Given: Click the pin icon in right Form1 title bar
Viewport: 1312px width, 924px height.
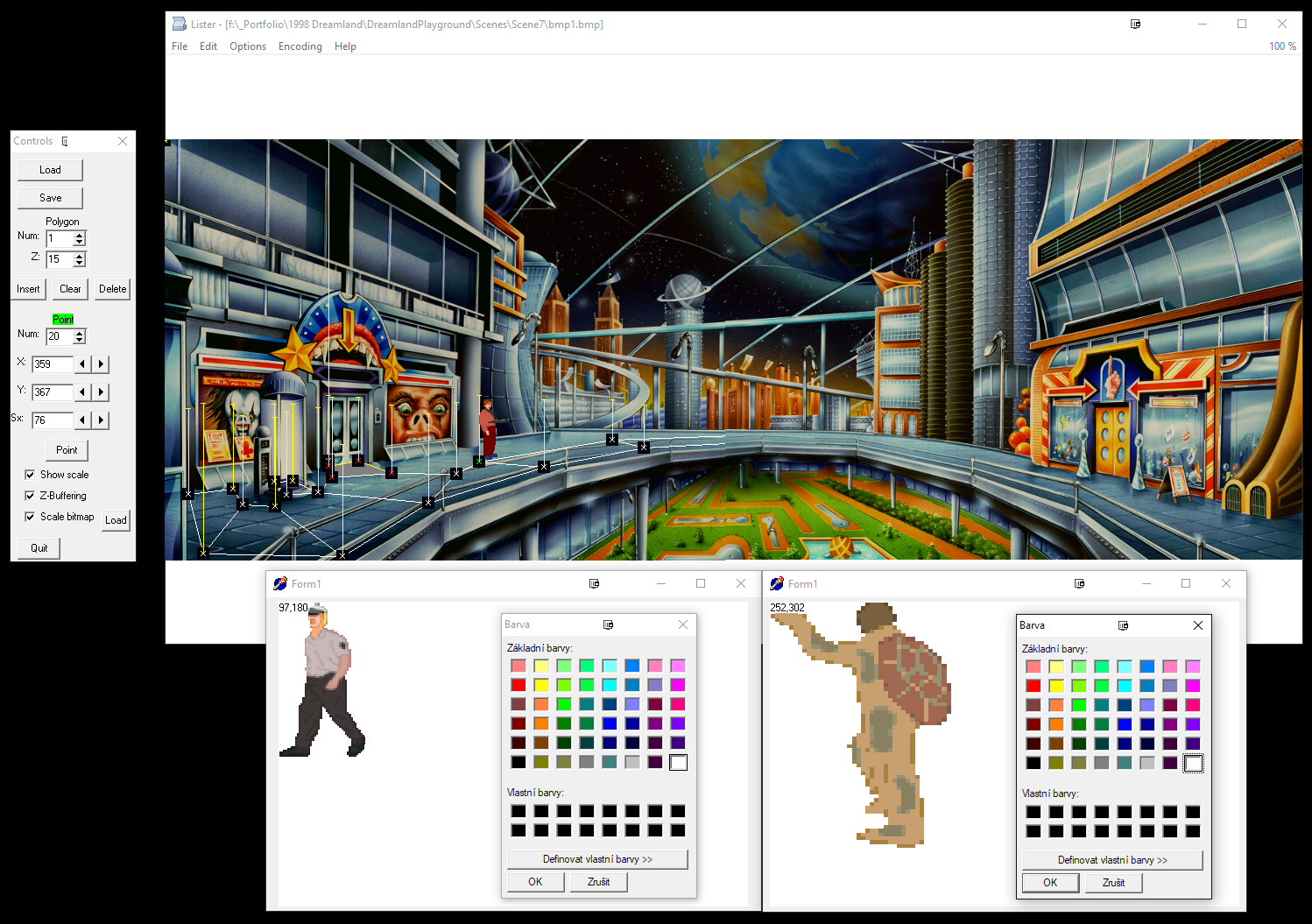Looking at the screenshot, I should 1079,583.
